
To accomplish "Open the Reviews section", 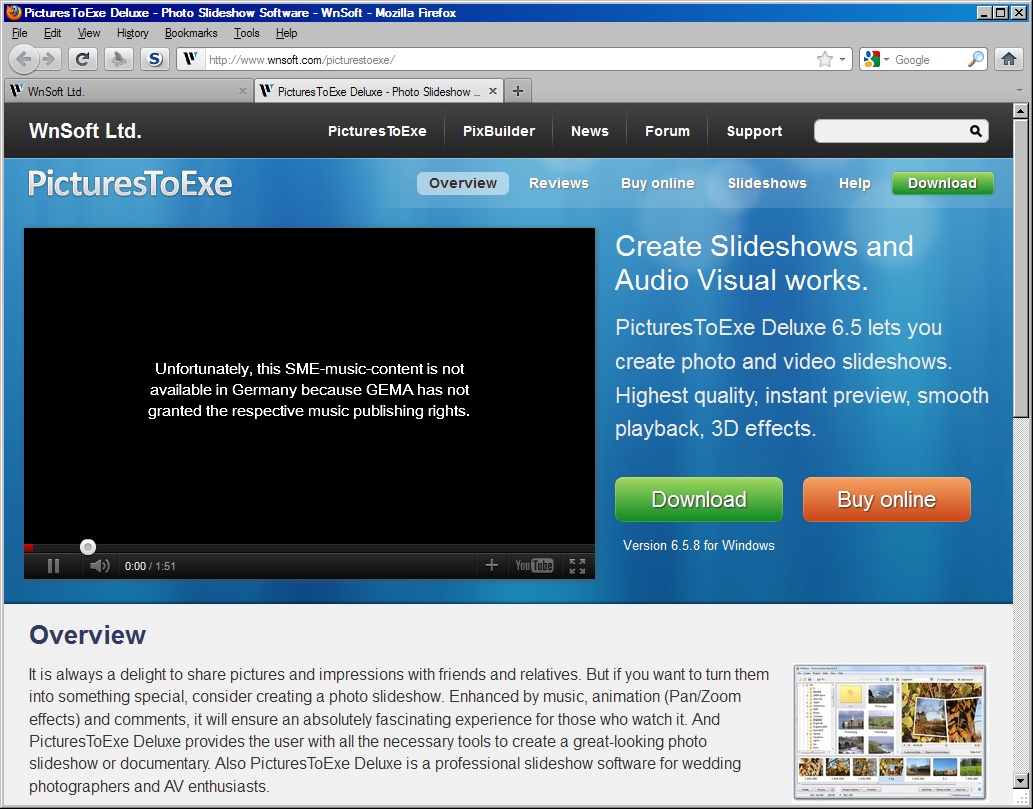I will pyautogui.click(x=559, y=183).
